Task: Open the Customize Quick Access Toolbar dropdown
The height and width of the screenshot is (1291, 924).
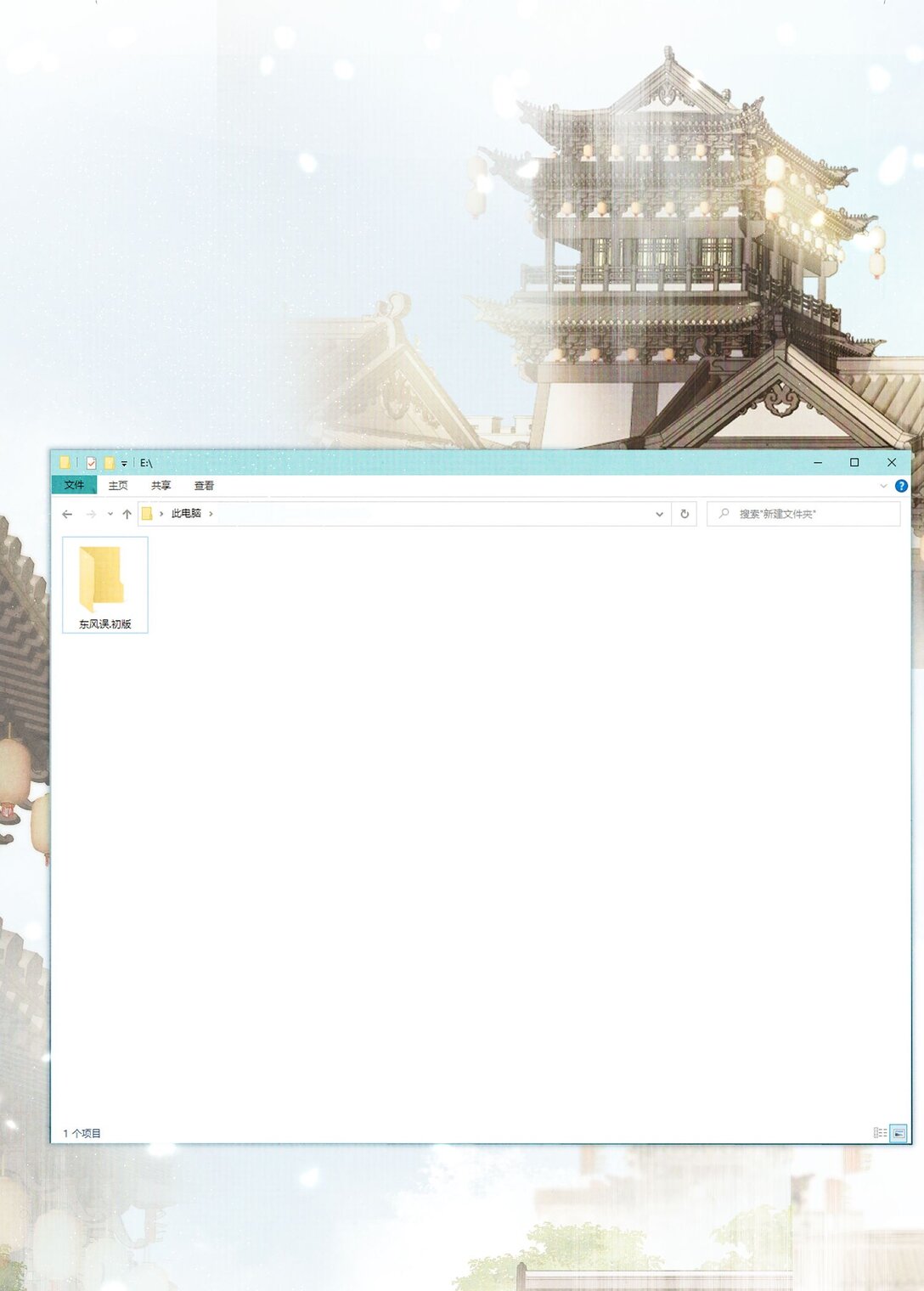Action: (124, 464)
